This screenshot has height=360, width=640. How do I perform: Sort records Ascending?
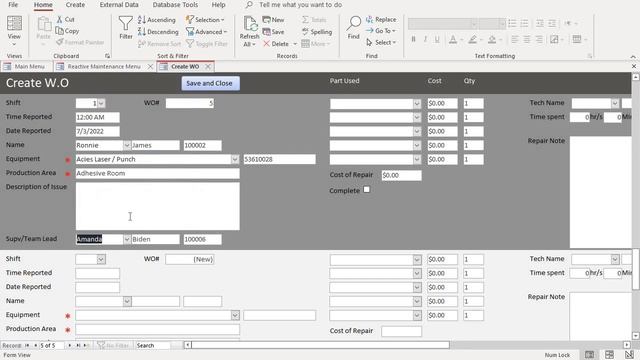pyautogui.click(x=157, y=20)
